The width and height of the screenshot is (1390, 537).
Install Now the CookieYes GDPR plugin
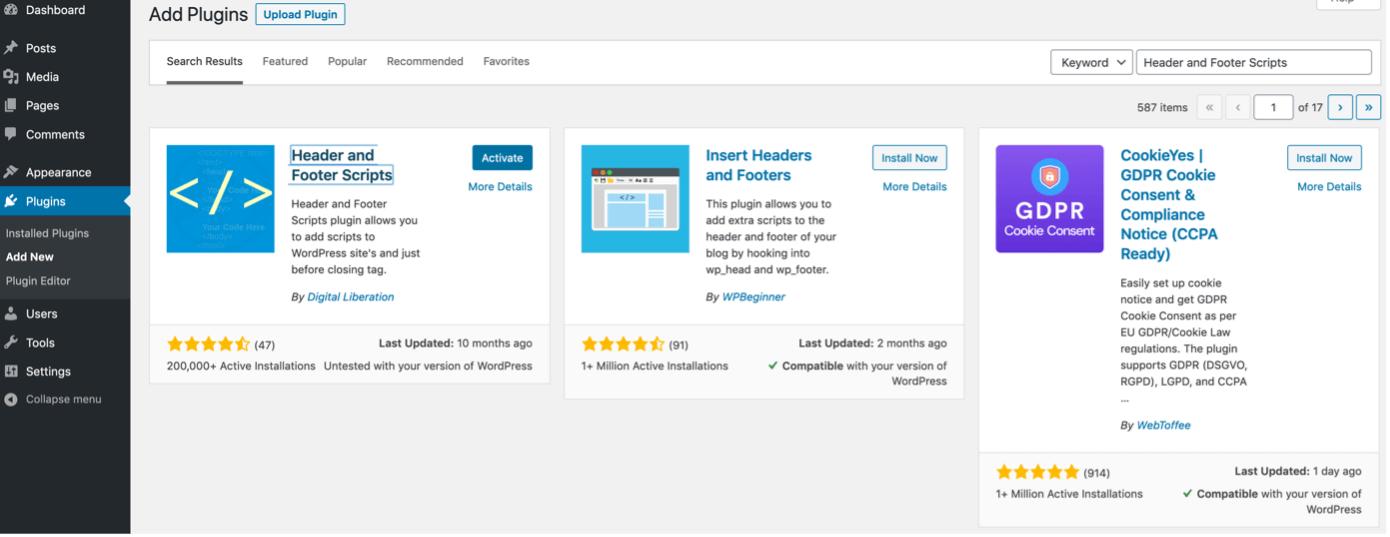pos(1324,158)
